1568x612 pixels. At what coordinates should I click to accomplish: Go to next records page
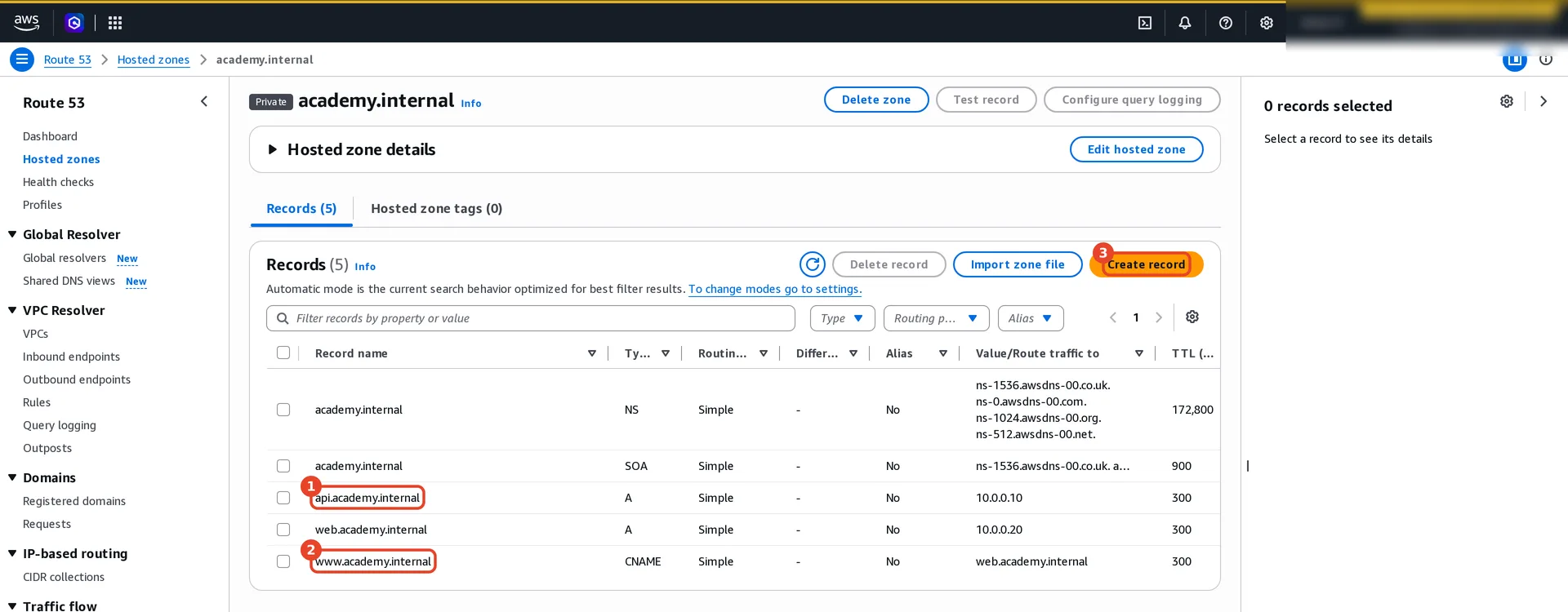1159,317
